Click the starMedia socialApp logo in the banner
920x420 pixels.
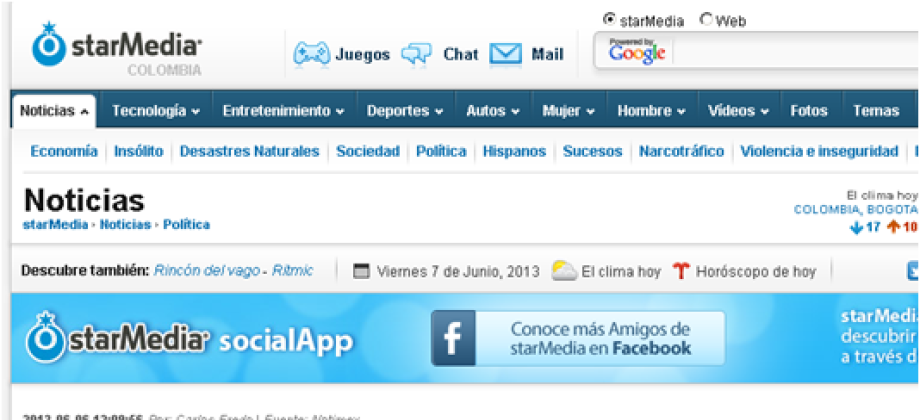(x=189, y=340)
